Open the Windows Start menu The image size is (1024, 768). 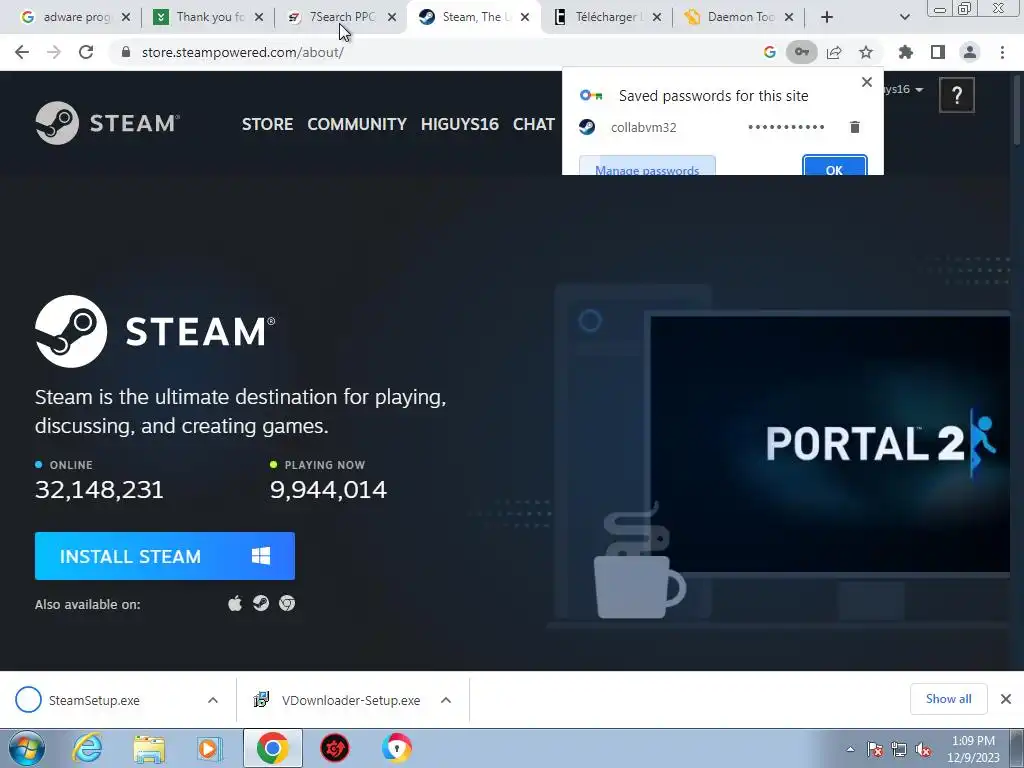pyautogui.click(x=26, y=748)
